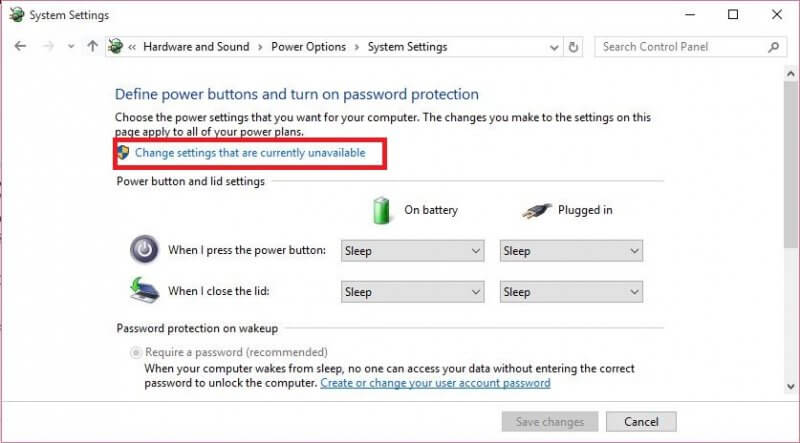
Task: Click the laptop lid close icon
Action: [144, 290]
